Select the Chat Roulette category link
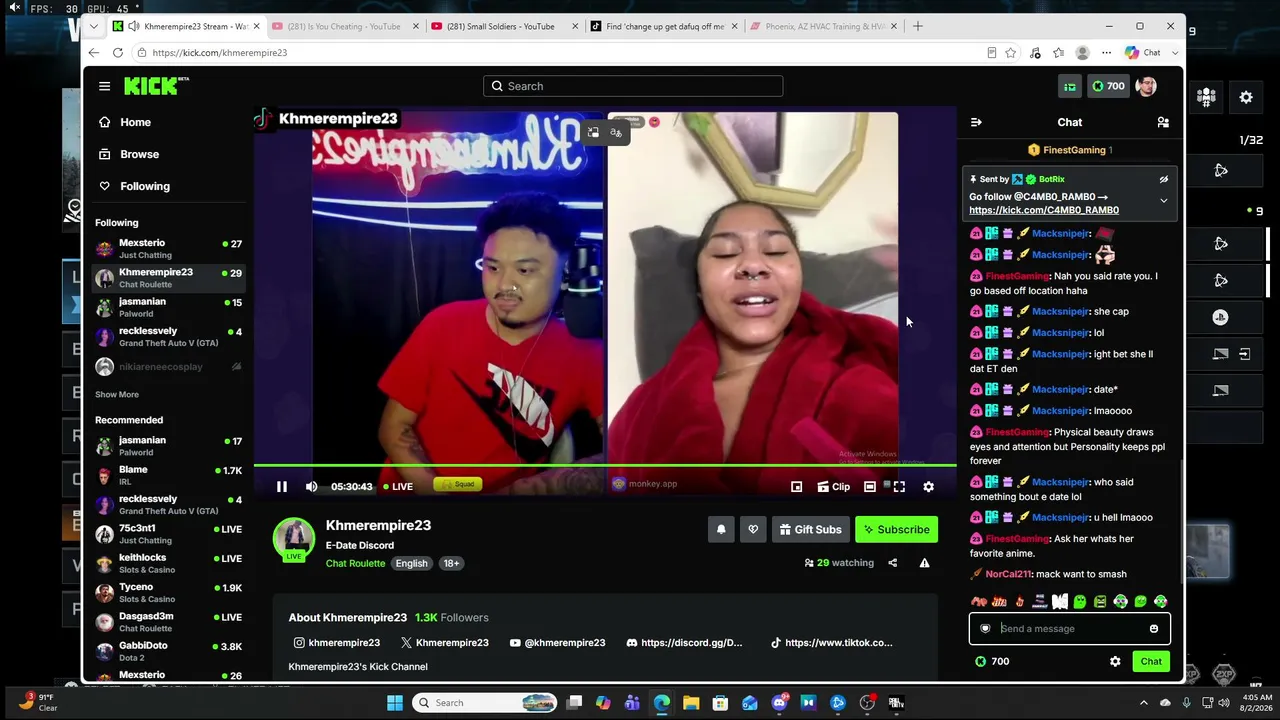 tap(355, 564)
